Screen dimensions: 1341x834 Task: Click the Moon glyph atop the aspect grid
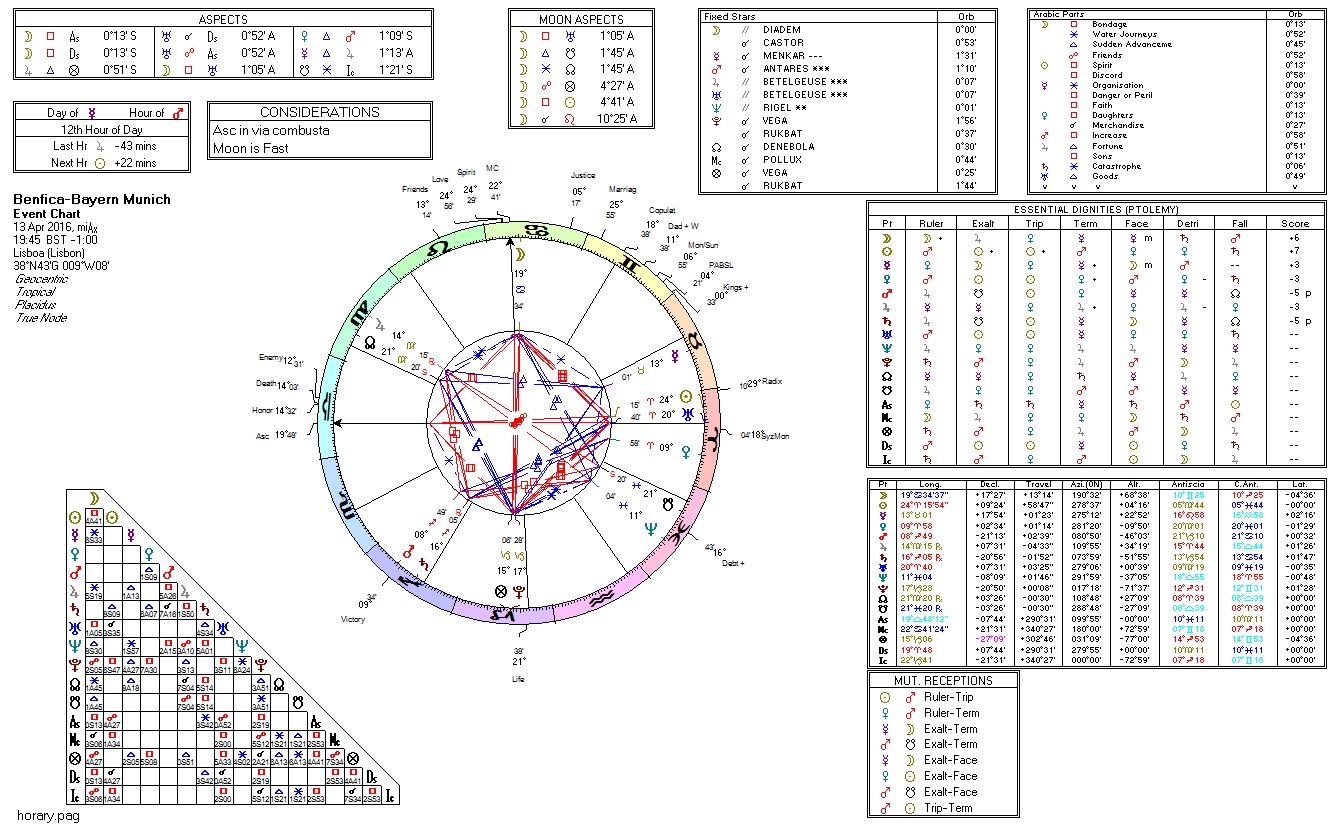point(93,497)
